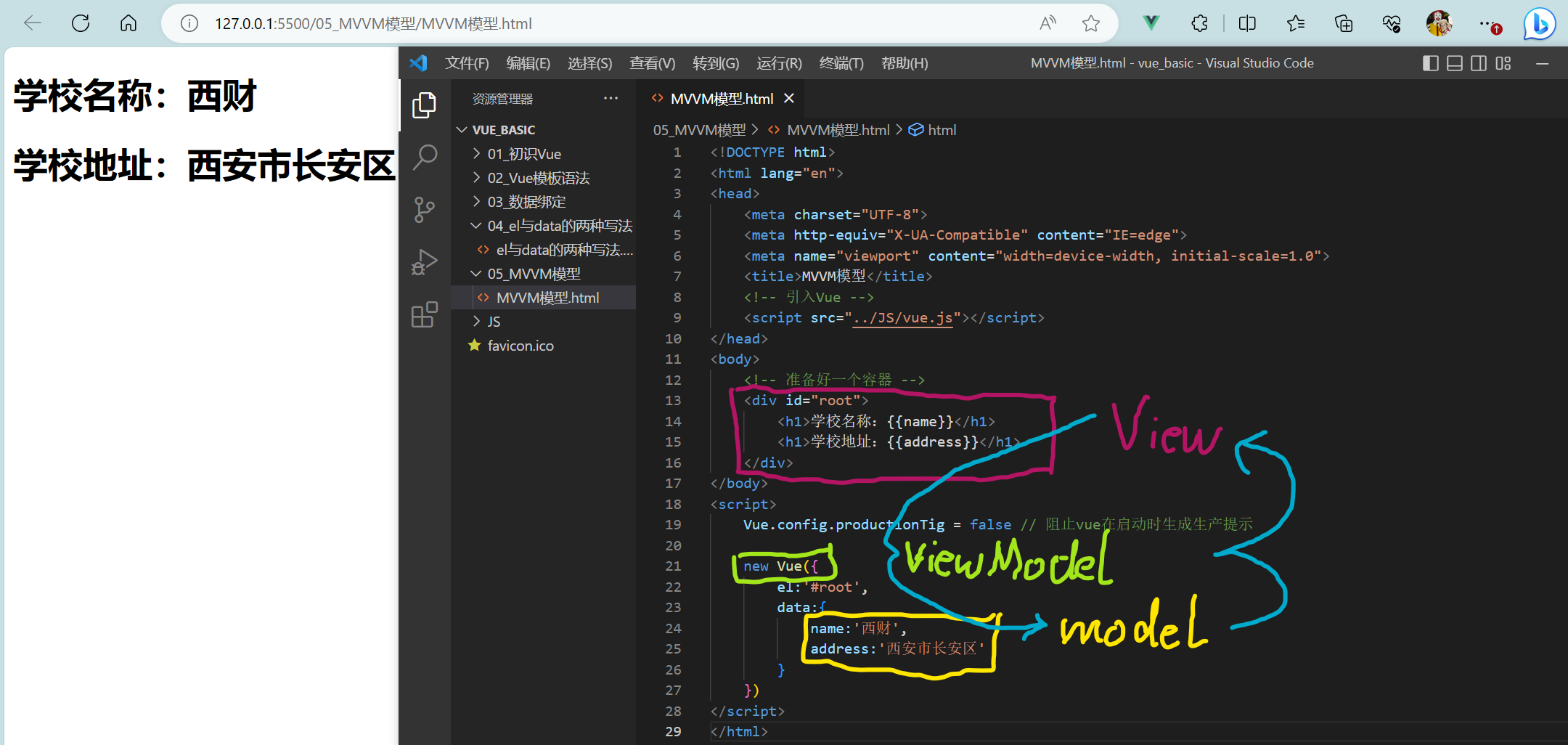Click html symbol breadcrumb
This screenshot has width=1568, height=745.
(942, 130)
